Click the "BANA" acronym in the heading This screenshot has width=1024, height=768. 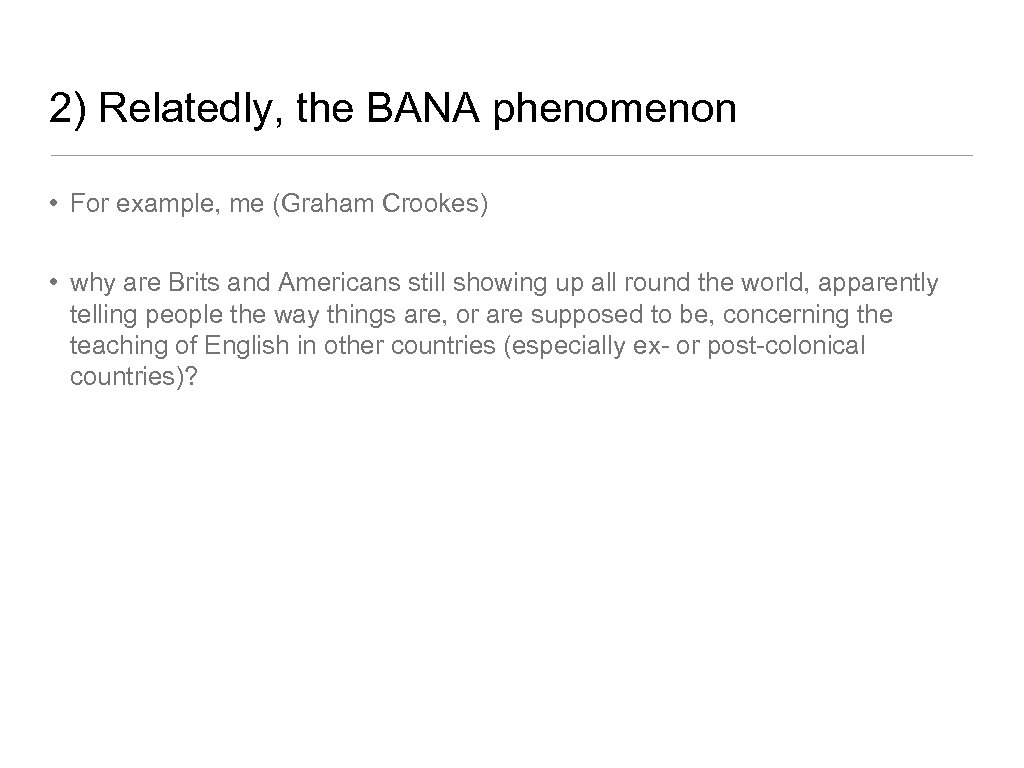pos(423,109)
